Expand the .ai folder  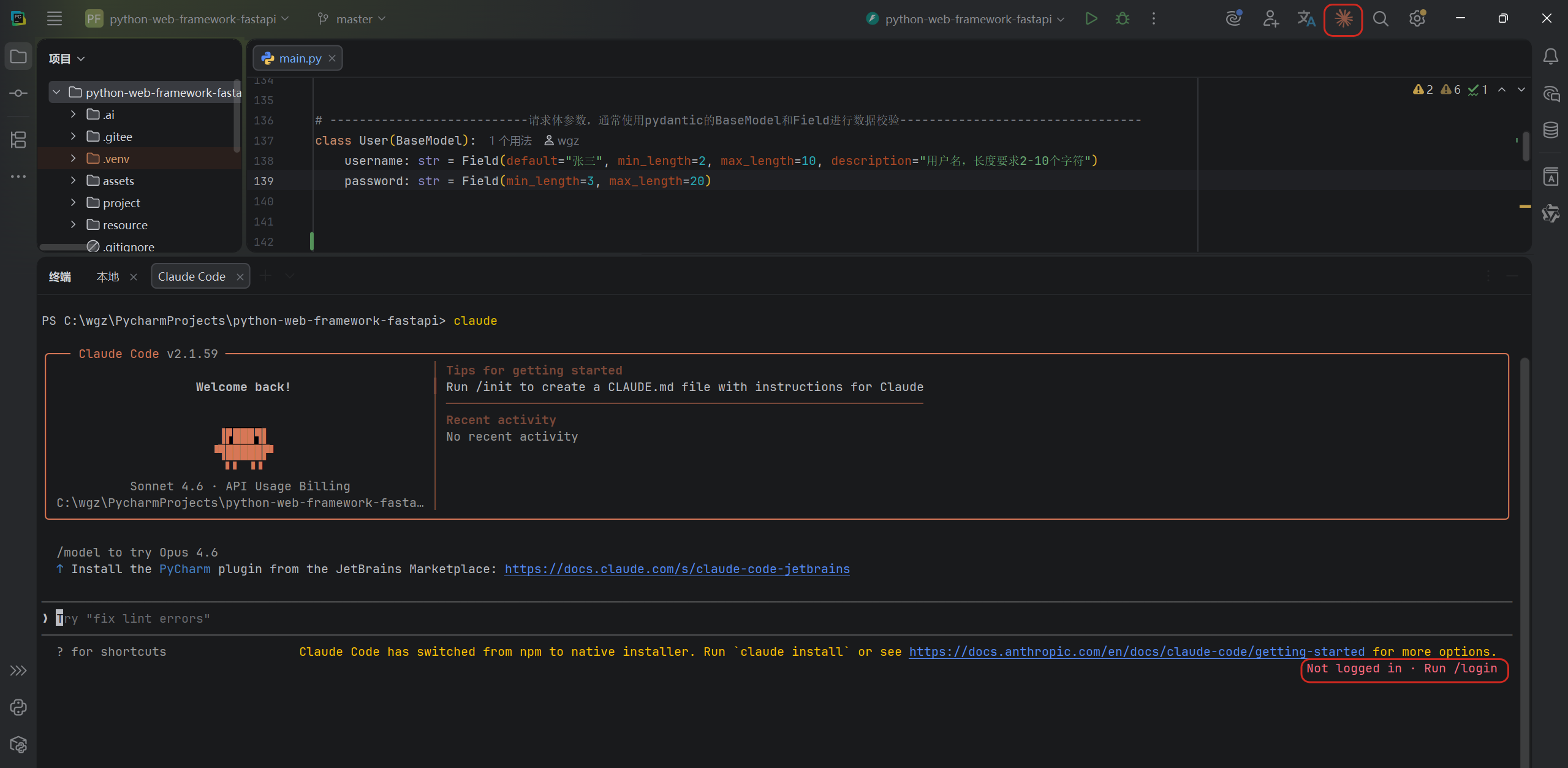pyautogui.click(x=73, y=115)
